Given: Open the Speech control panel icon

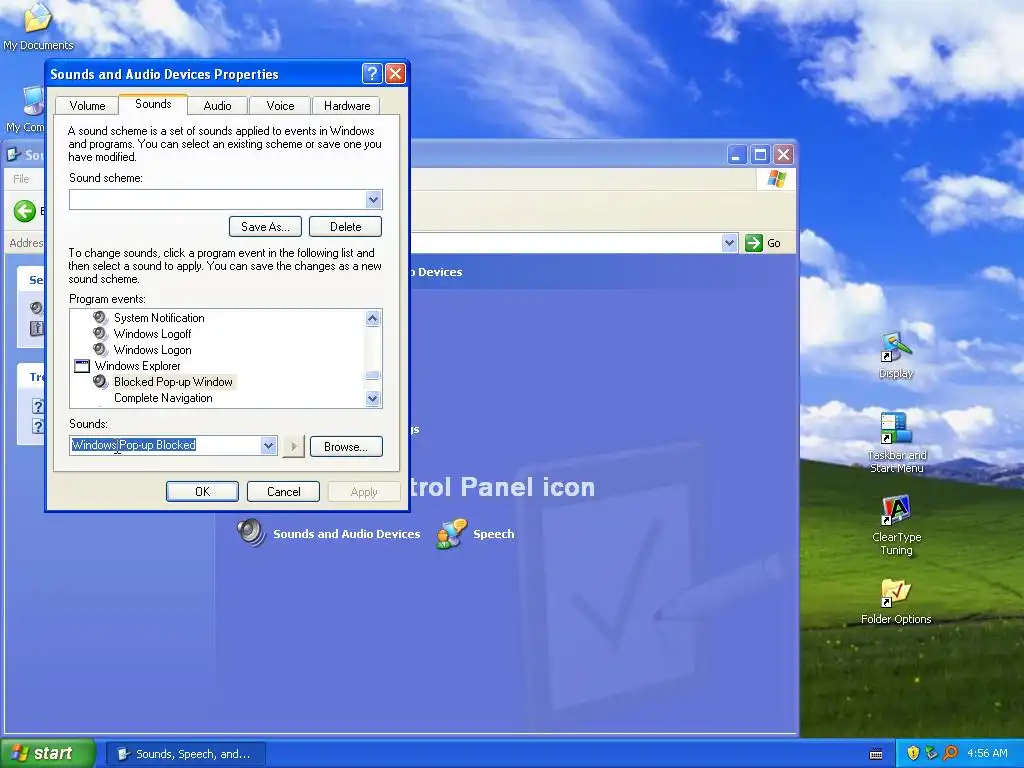Looking at the screenshot, I should [x=452, y=534].
